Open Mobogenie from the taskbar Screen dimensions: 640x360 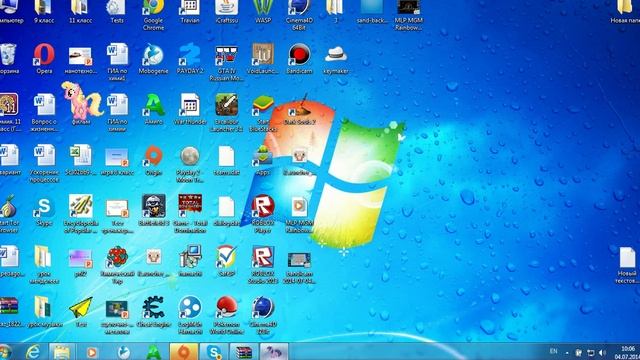[123, 352]
